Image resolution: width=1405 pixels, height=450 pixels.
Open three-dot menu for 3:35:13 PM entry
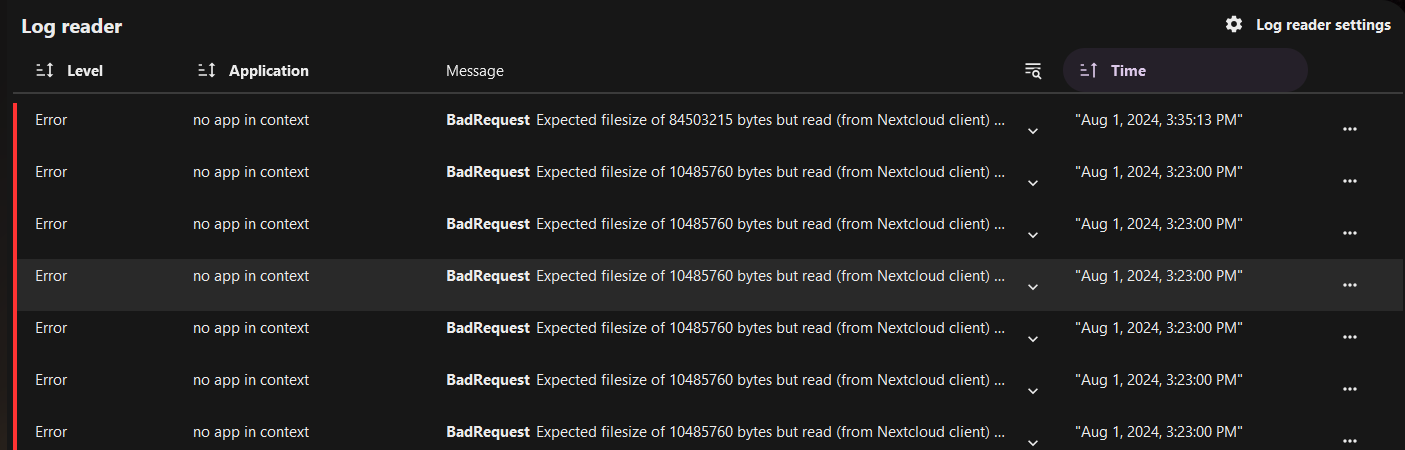[x=1349, y=129]
